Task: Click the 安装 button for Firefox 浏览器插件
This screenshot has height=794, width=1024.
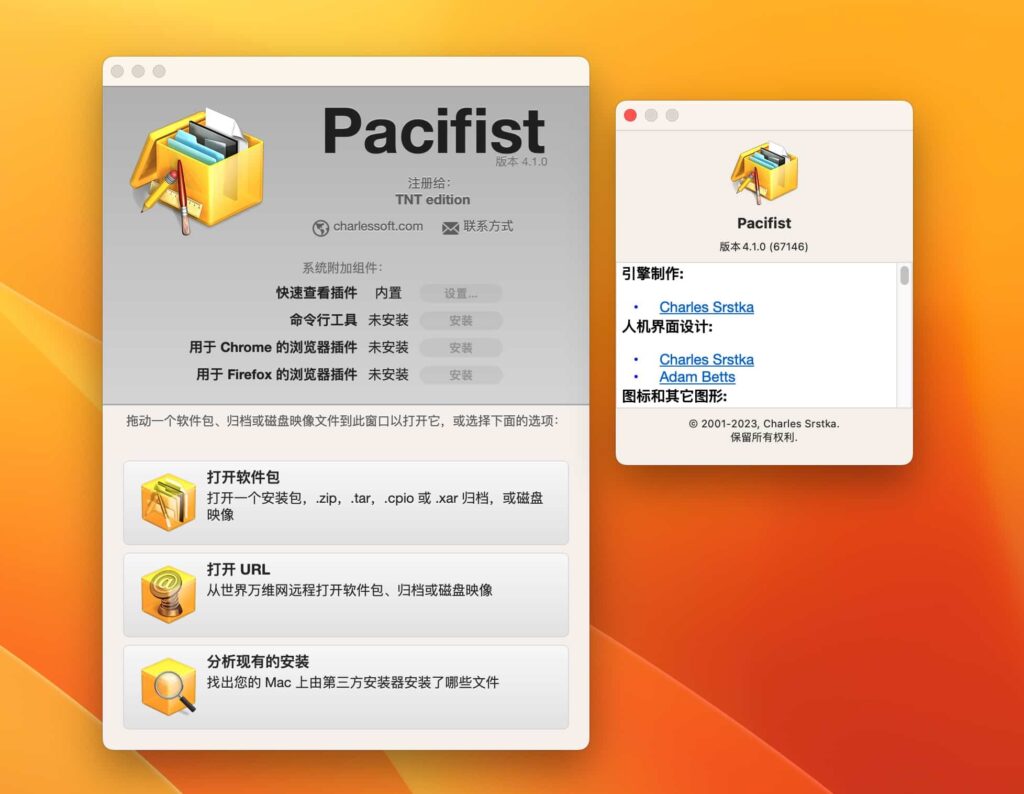Action: coord(461,375)
